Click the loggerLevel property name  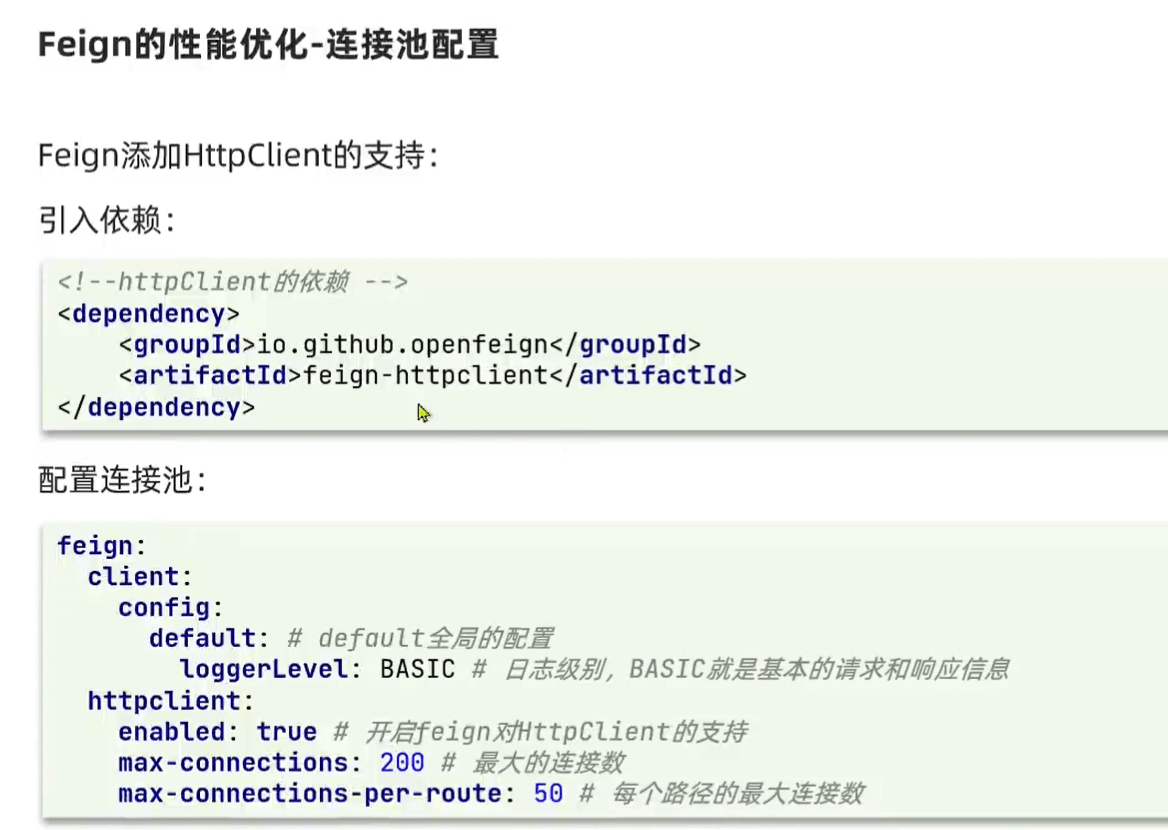(264, 669)
